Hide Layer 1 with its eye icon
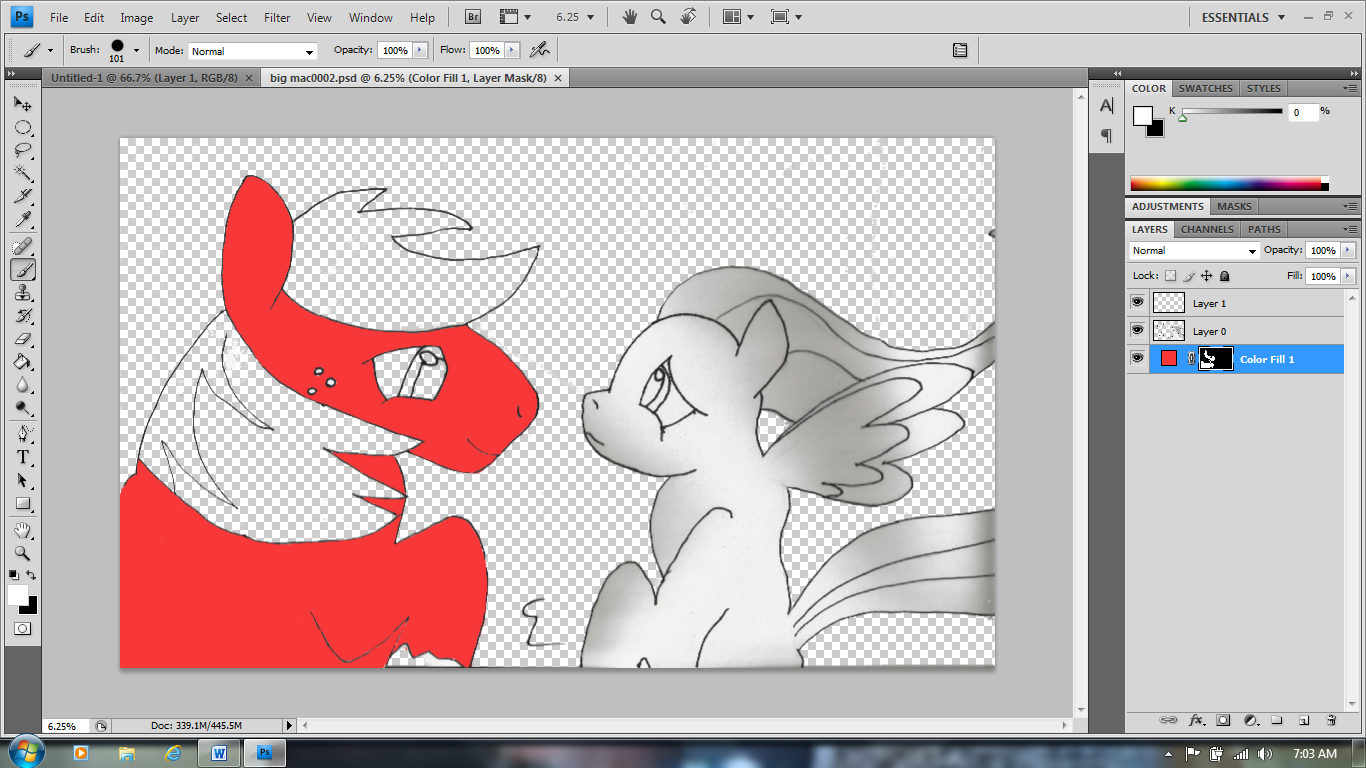Screen dimensions: 1366x768 (x=1137, y=302)
